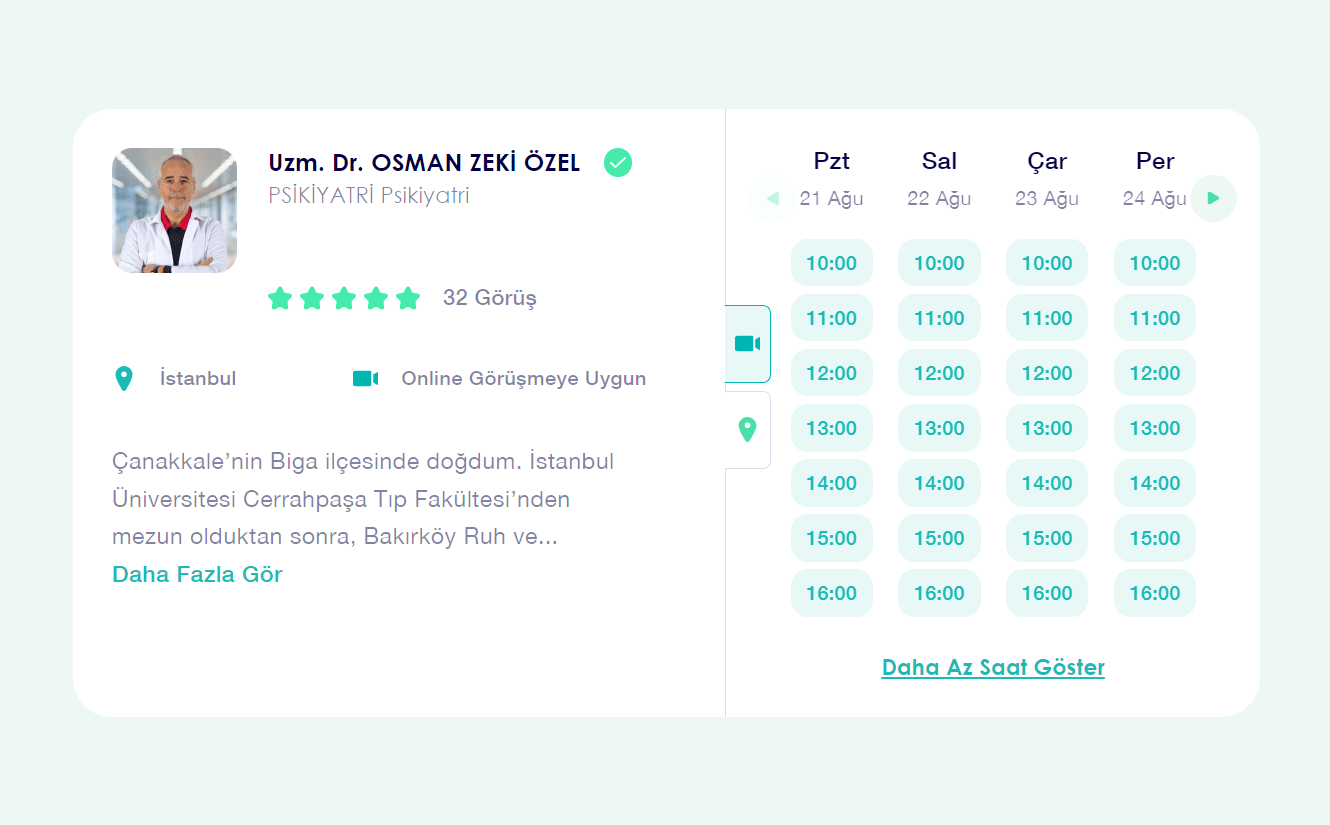
Task: Switch to online video appointment tab
Action: [747, 344]
